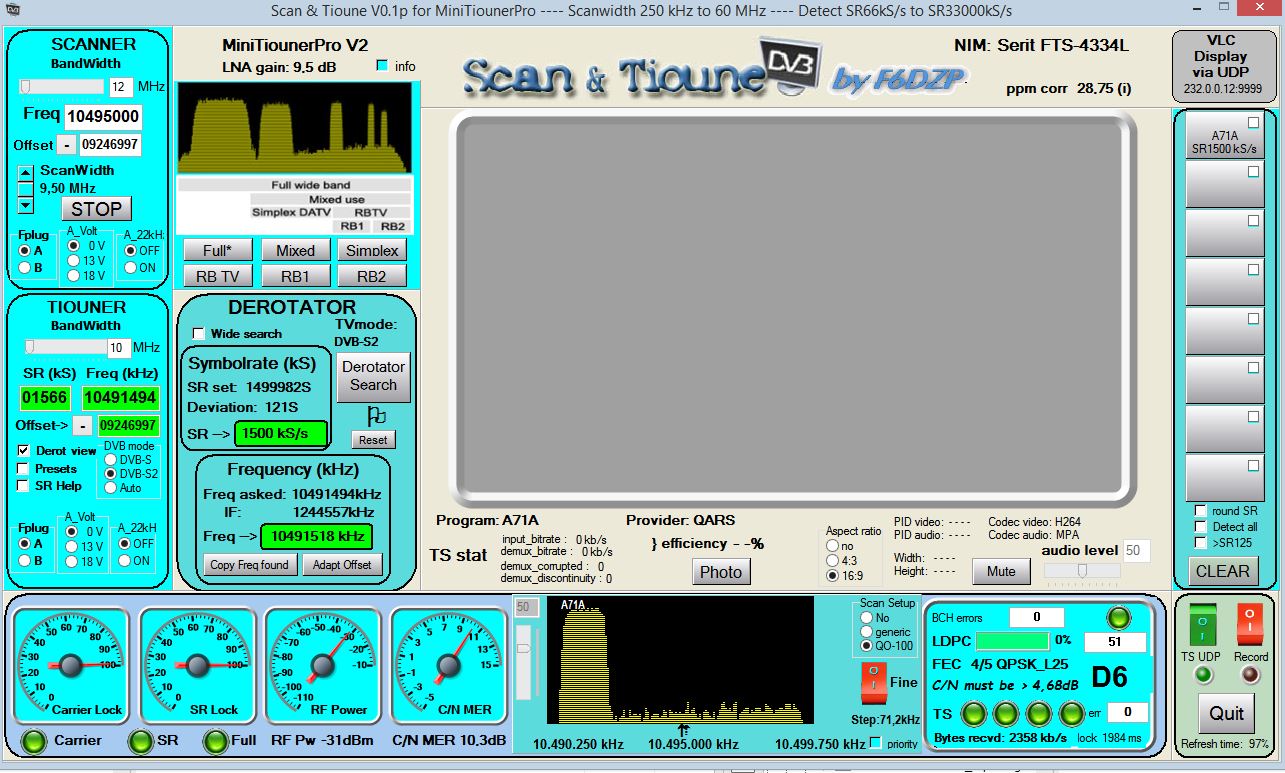Viewport: 1285px width, 773px height.
Task: Stop the scanner with the STOP button
Action: tap(96, 209)
